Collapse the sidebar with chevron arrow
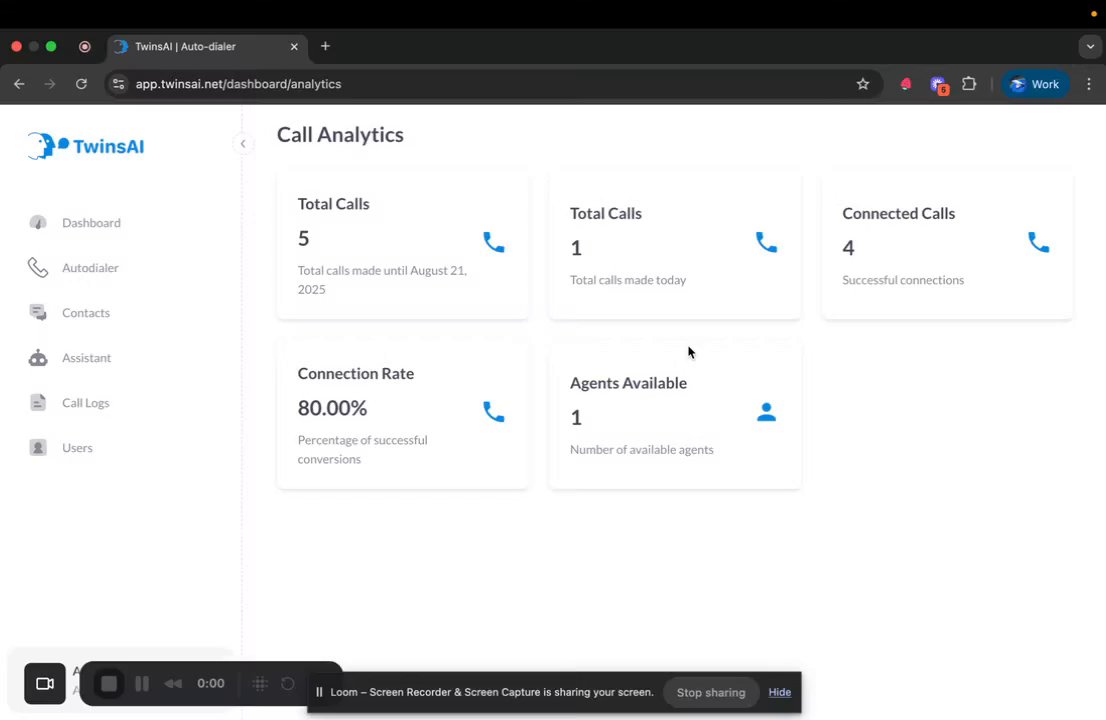1106x720 pixels. tap(242, 144)
